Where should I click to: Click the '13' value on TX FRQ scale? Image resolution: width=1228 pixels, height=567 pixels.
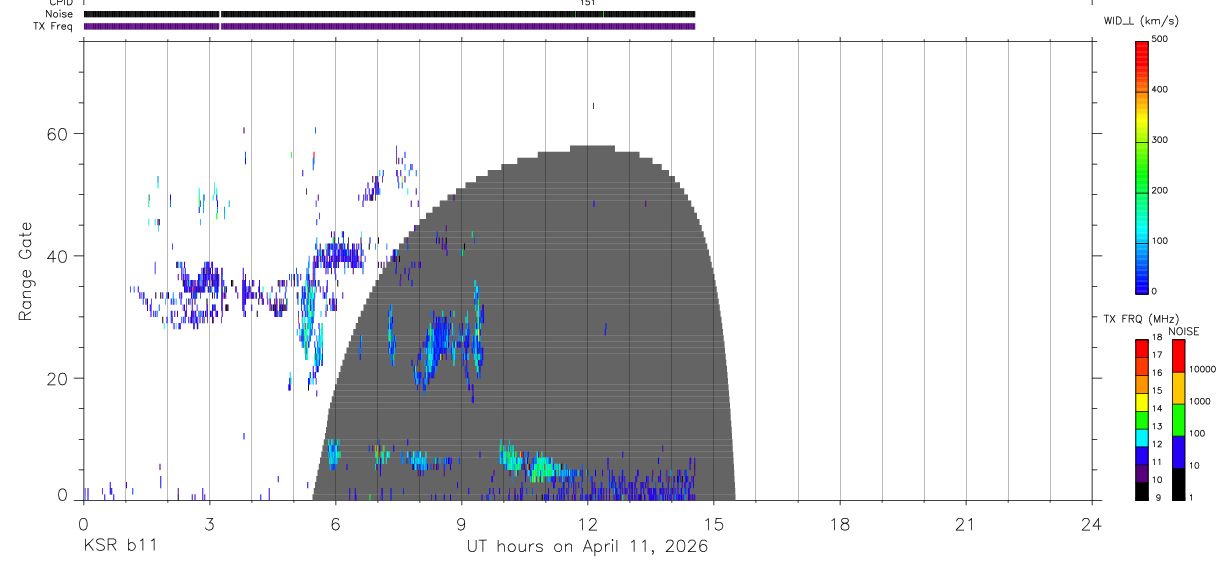click(x=1157, y=426)
